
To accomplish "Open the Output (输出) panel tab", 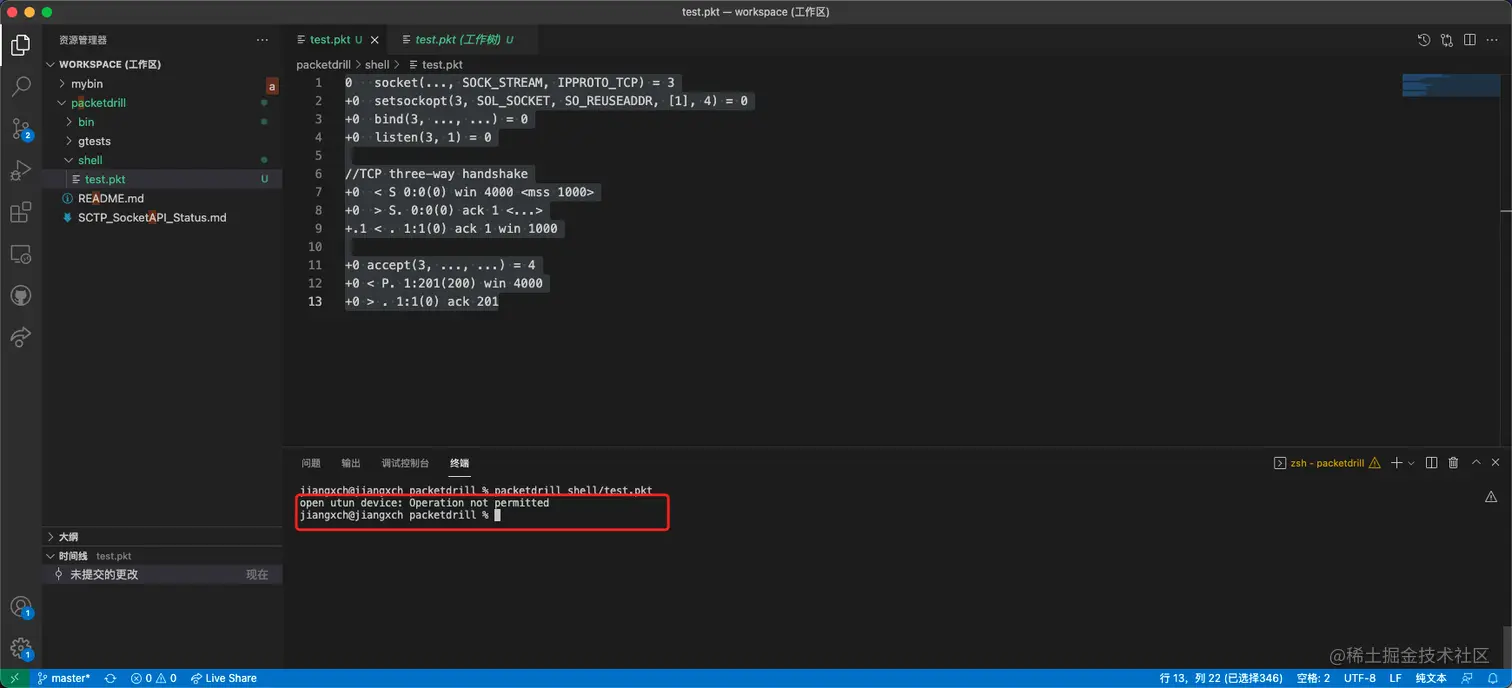I will click(x=351, y=463).
